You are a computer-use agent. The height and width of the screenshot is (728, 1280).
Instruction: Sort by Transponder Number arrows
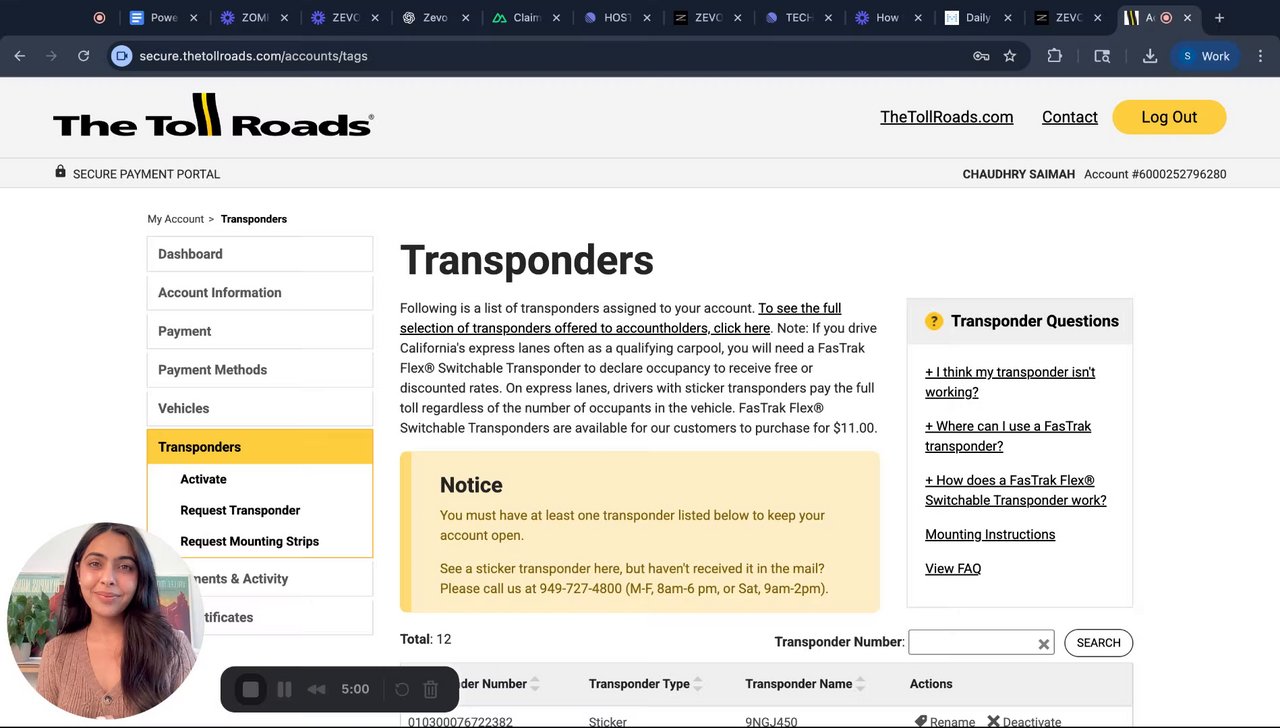(x=535, y=684)
